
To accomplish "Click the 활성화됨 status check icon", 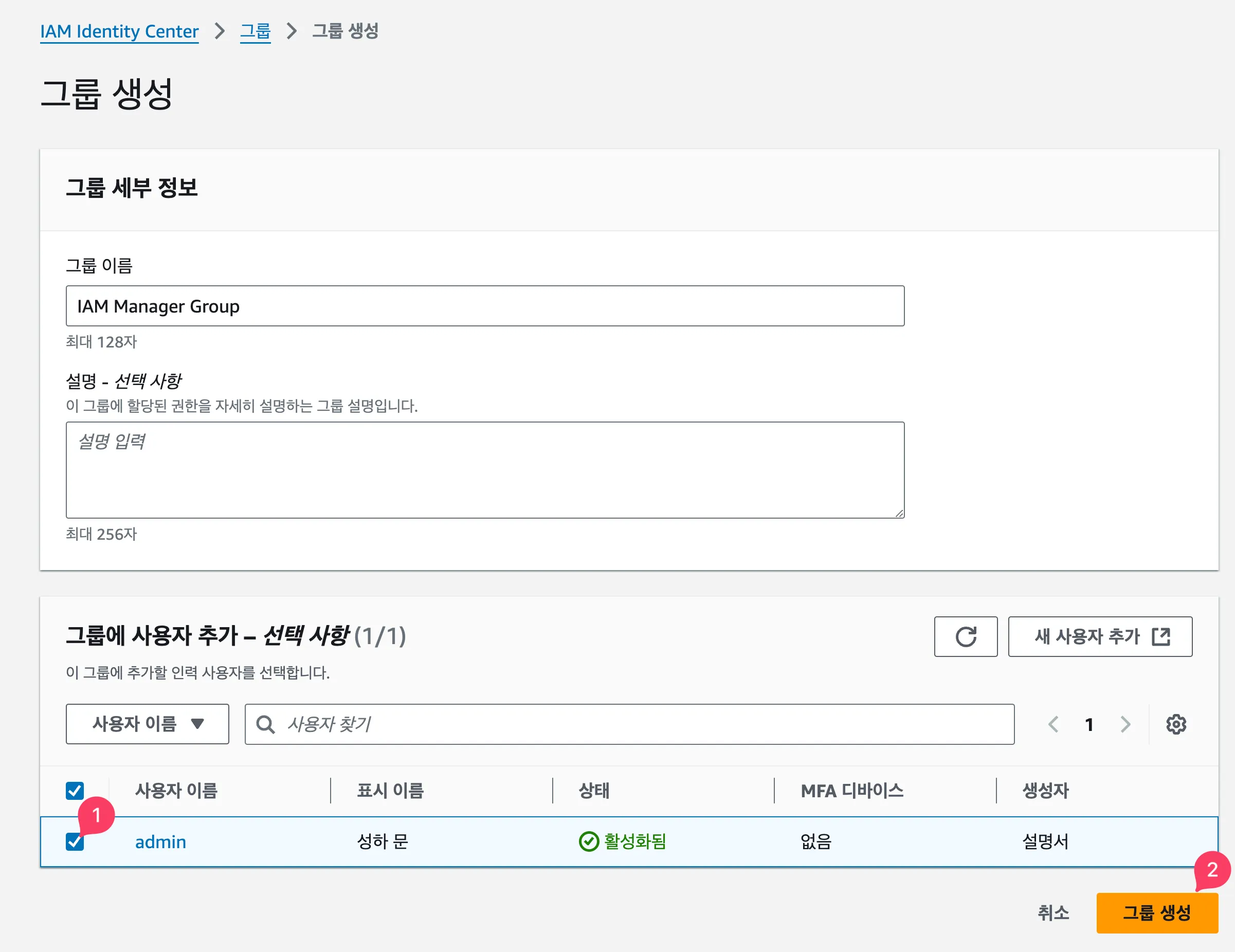I will coord(589,841).
